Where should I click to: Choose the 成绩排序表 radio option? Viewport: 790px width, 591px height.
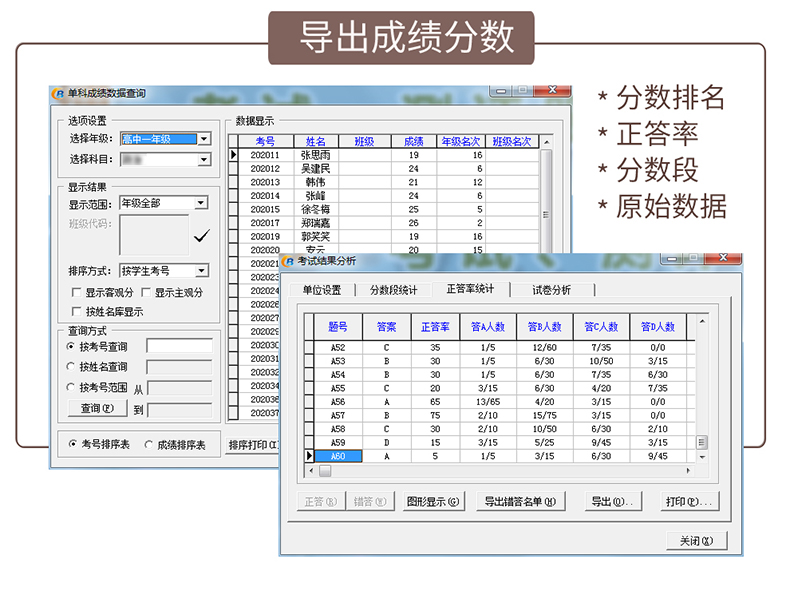(x=150, y=445)
